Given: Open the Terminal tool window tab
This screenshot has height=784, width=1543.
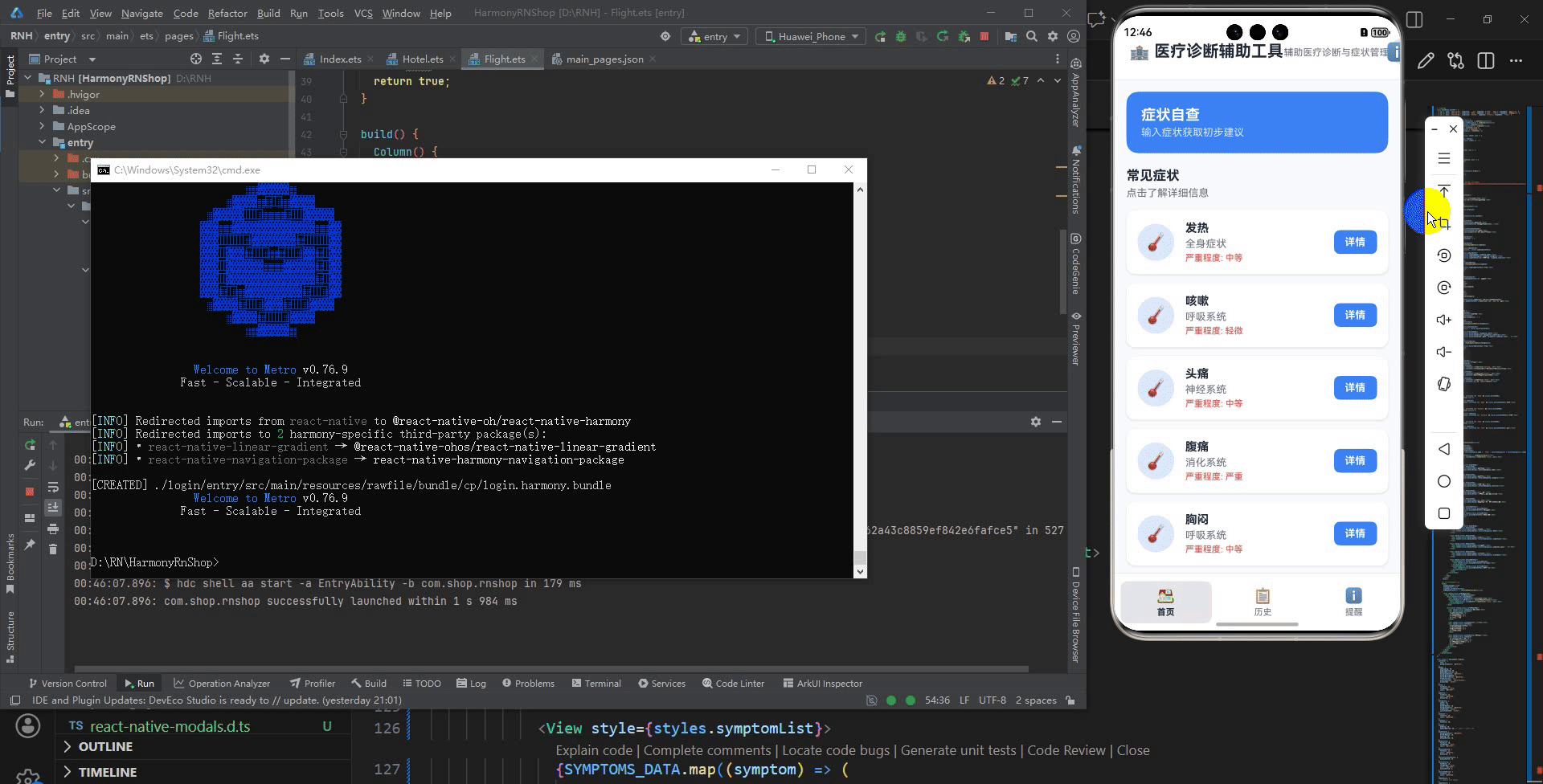Looking at the screenshot, I should click(596, 684).
